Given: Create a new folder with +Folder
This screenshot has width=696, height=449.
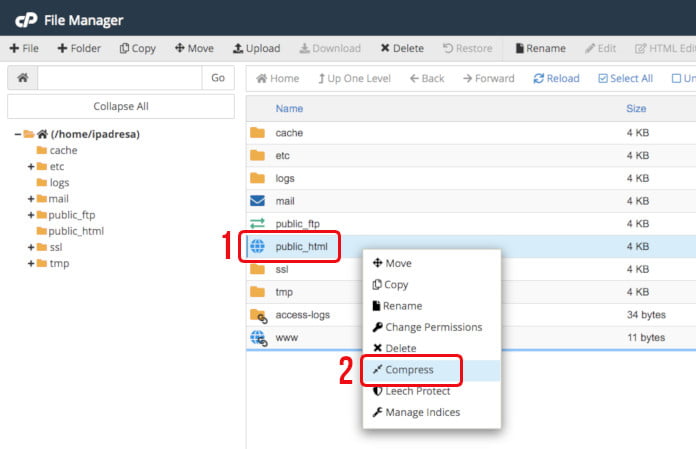Looking at the screenshot, I should click(x=79, y=48).
